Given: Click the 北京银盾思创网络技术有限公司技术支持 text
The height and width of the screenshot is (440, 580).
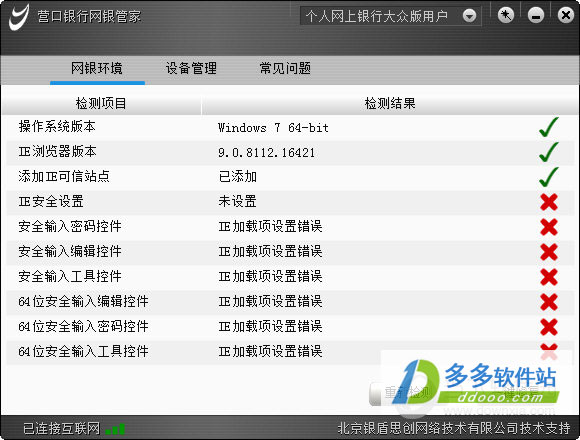Looking at the screenshot, I should (x=454, y=428).
